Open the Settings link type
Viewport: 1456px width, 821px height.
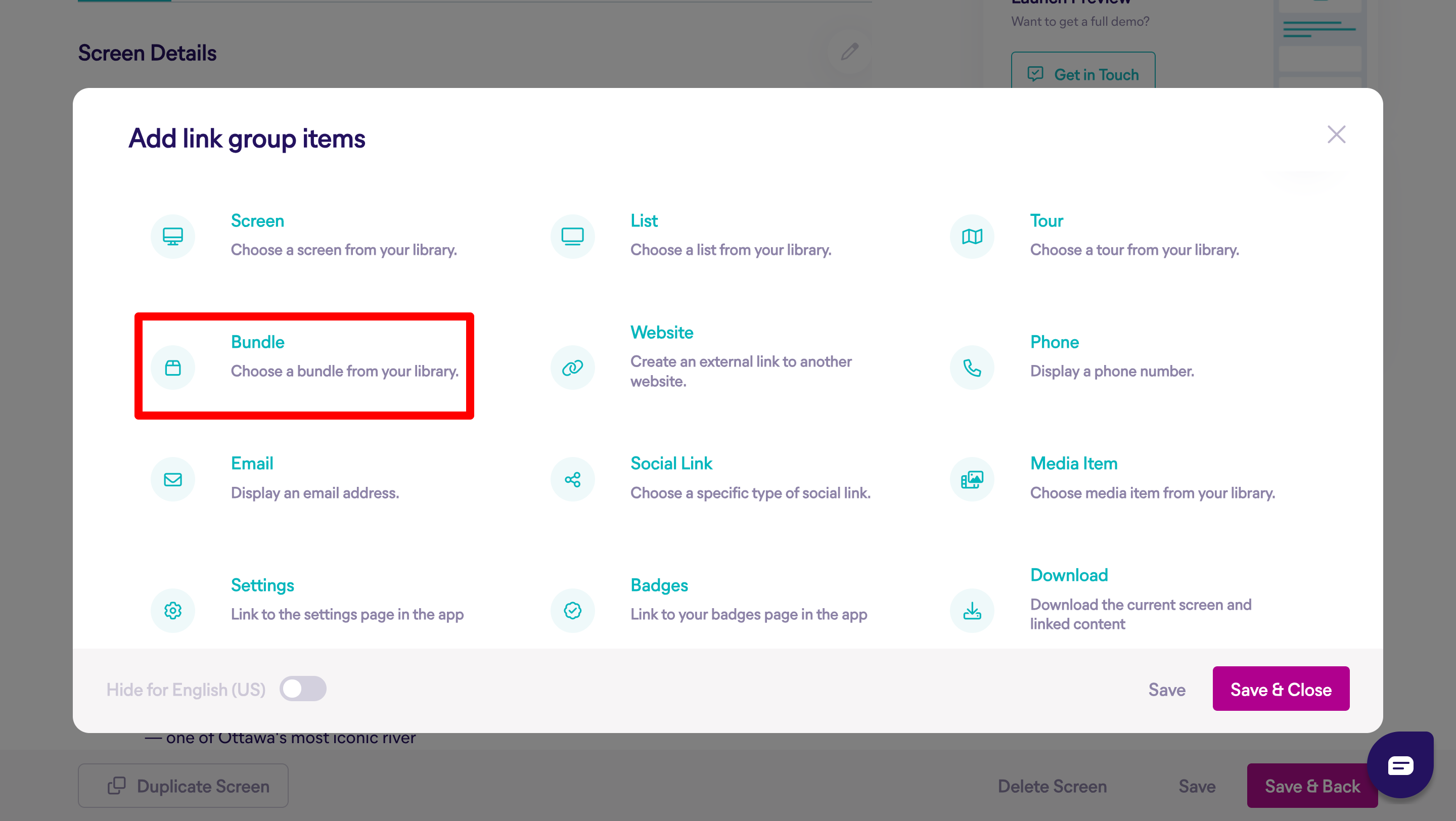(262, 585)
